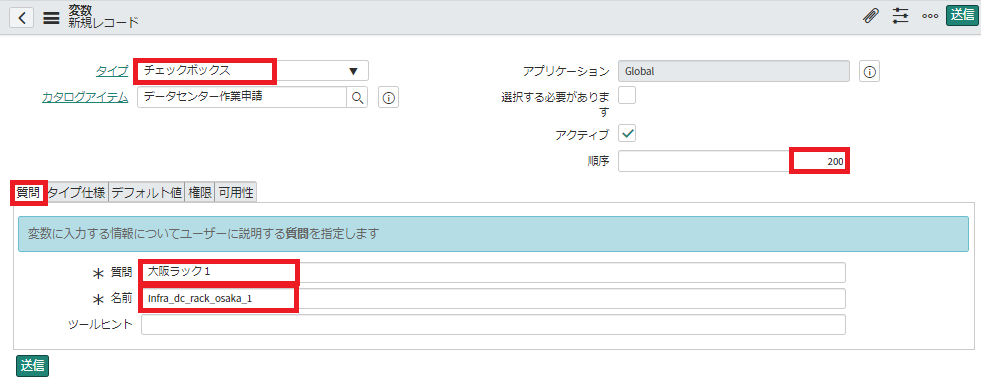Click the 変数 title text
Screen dimensions: 981x381
[x=81, y=11]
